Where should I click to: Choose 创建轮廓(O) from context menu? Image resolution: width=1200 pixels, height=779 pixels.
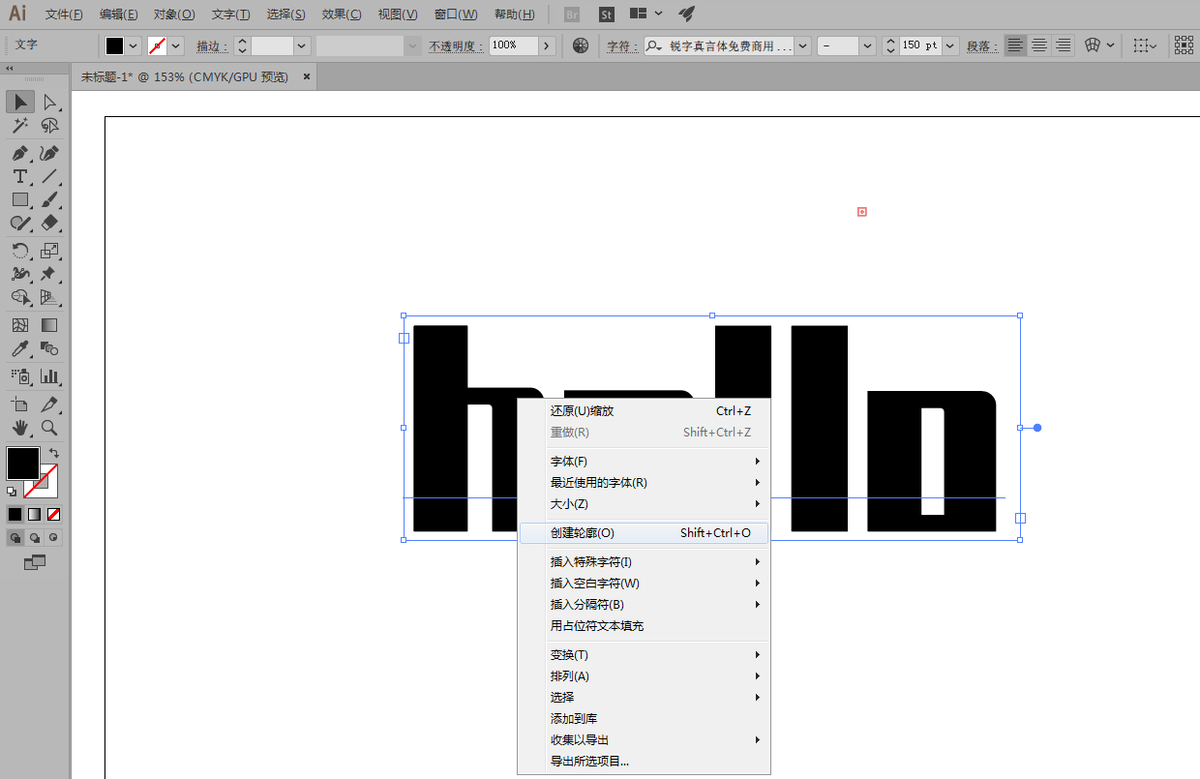coord(644,533)
